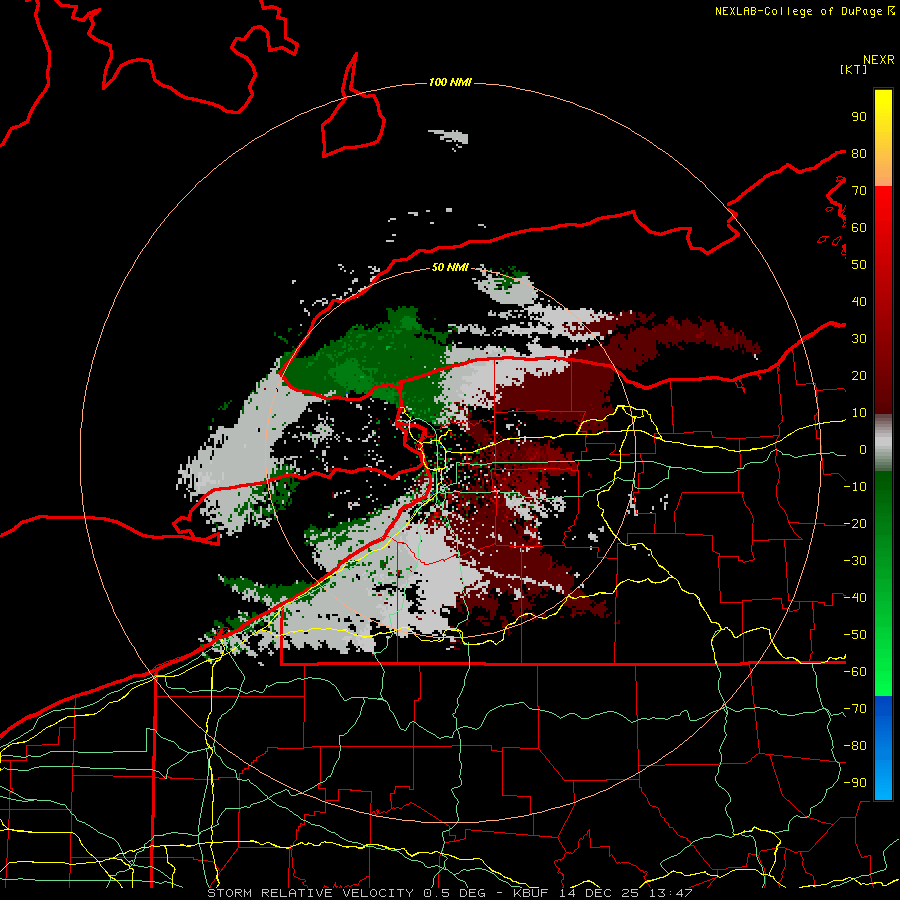Click the -80 value on velocity scale

click(855, 746)
